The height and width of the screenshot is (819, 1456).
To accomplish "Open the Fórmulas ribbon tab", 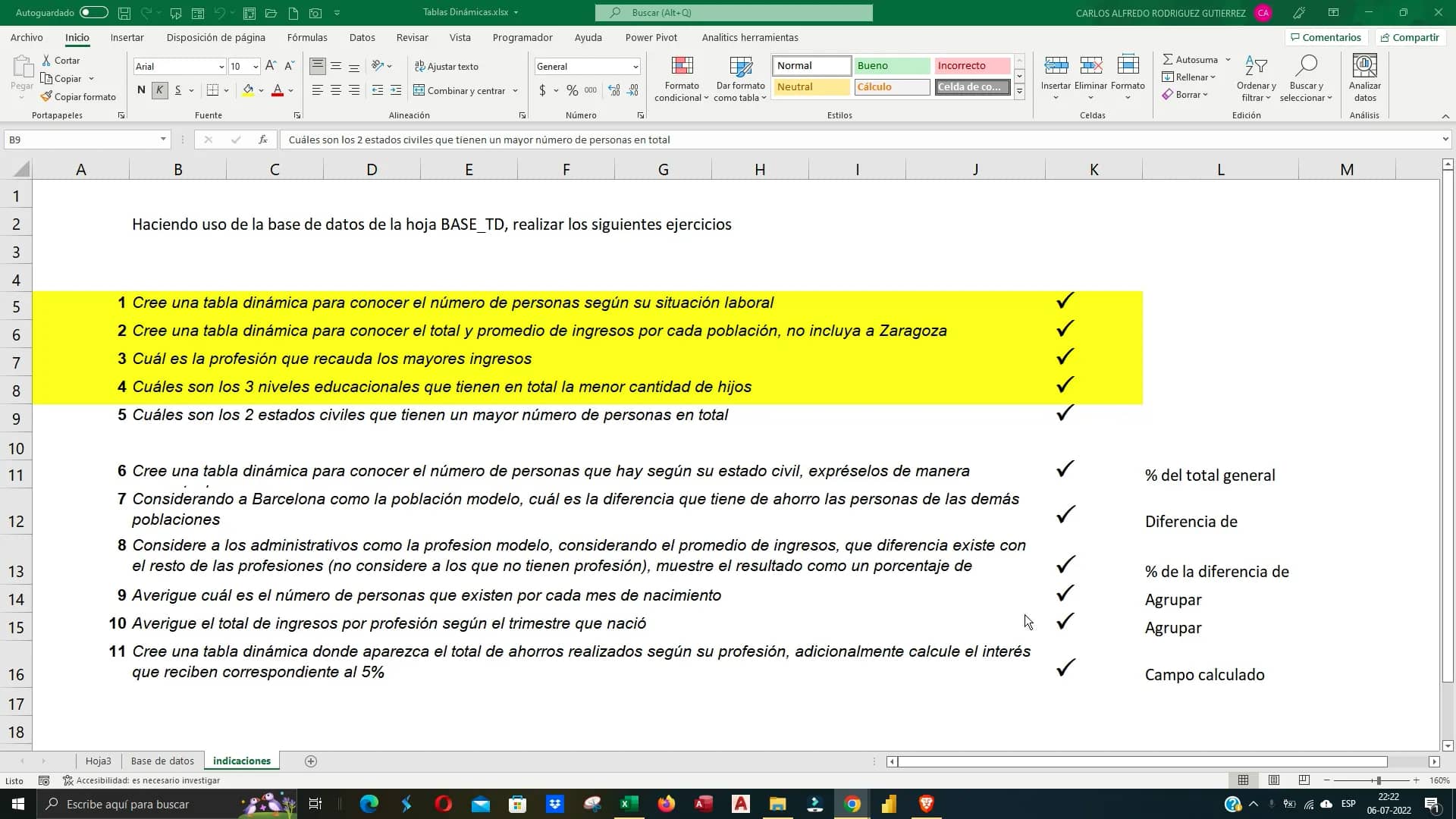I will pyautogui.click(x=307, y=37).
